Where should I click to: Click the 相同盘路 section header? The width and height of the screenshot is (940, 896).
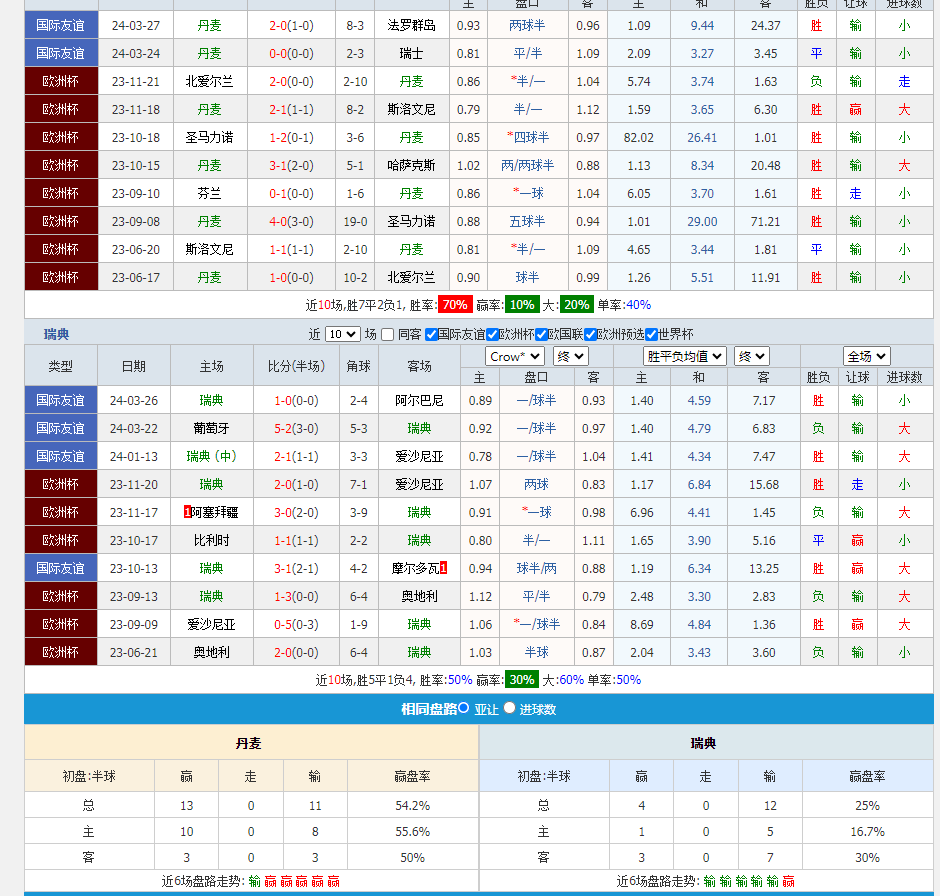(428, 709)
